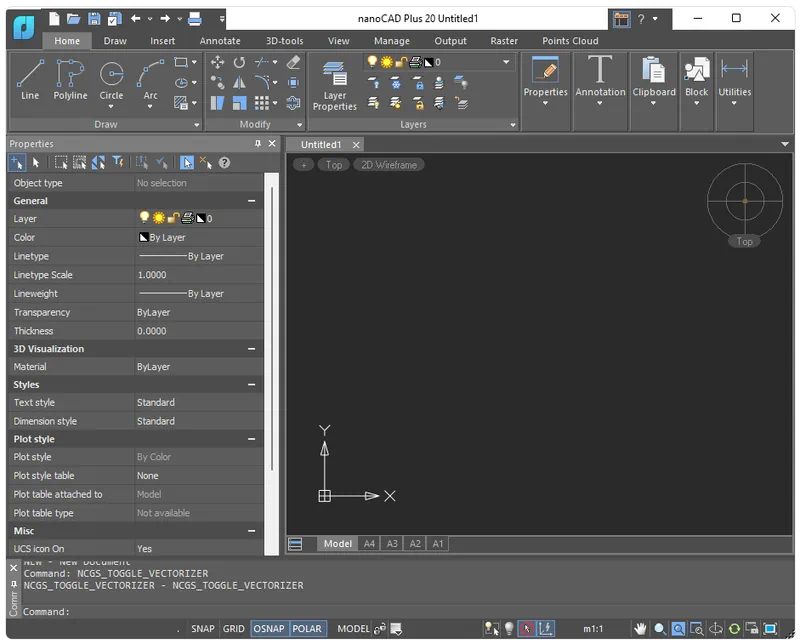
Task: Click the Regenerate green arrows icon
Action: click(734, 629)
